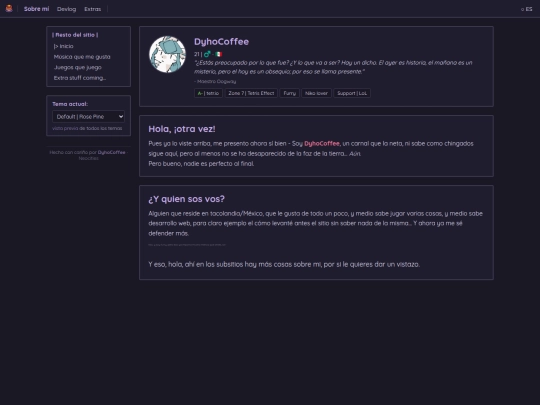540x405 pixels.
Task: Select the Support LoL tag
Action: coord(352,93)
